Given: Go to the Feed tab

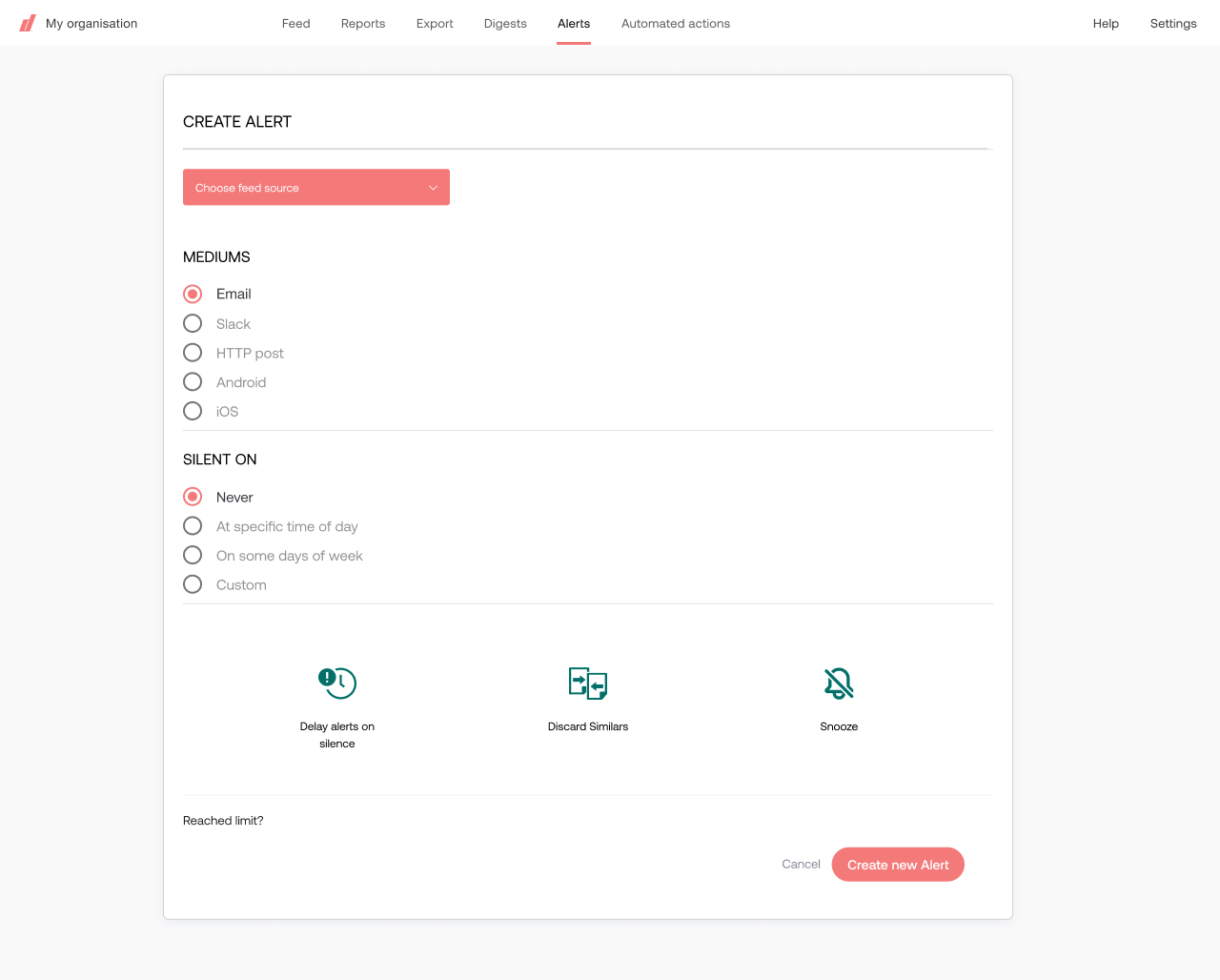Looking at the screenshot, I should tap(296, 23).
